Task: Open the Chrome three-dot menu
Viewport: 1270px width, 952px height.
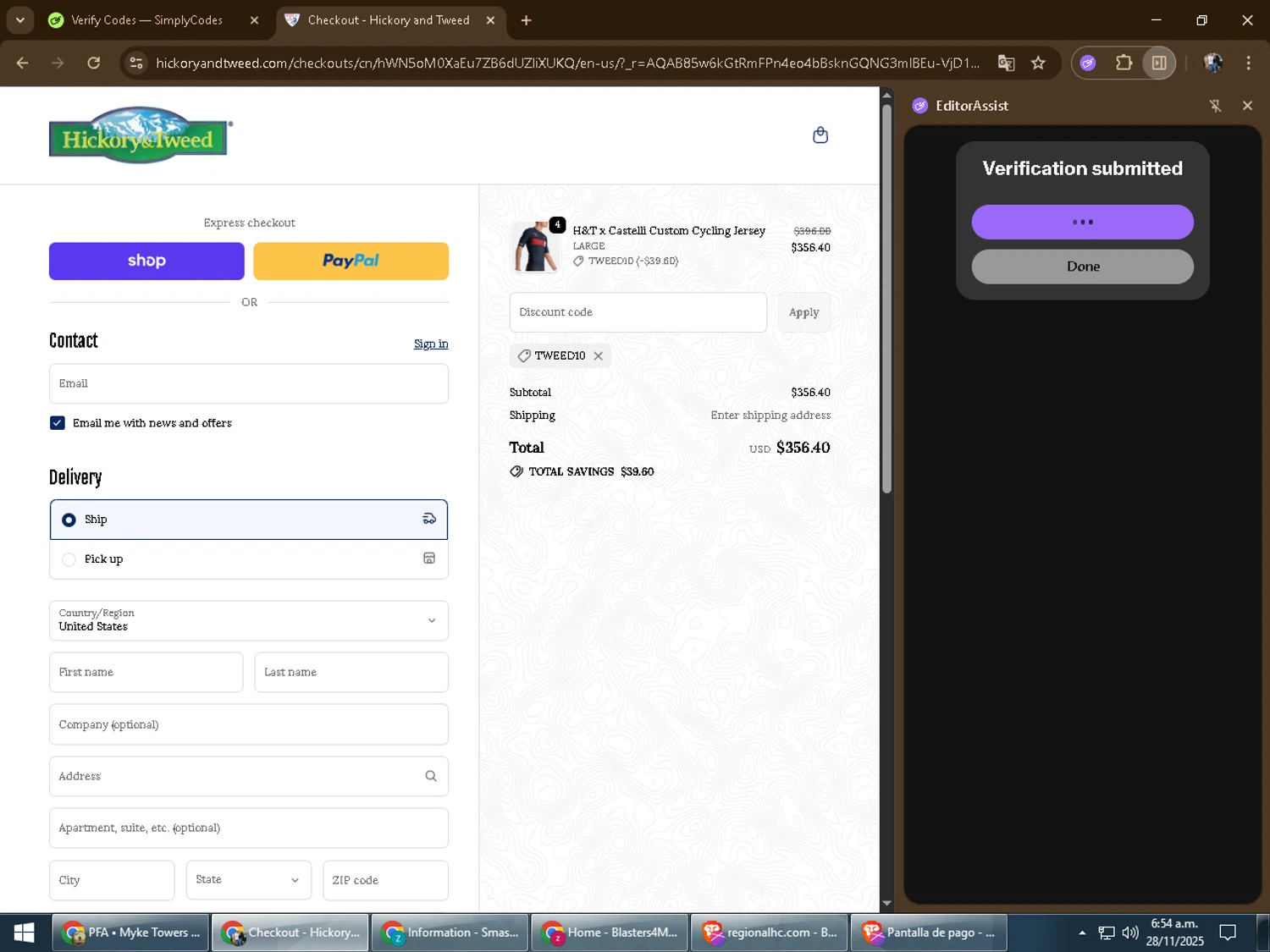Action: pyautogui.click(x=1248, y=63)
